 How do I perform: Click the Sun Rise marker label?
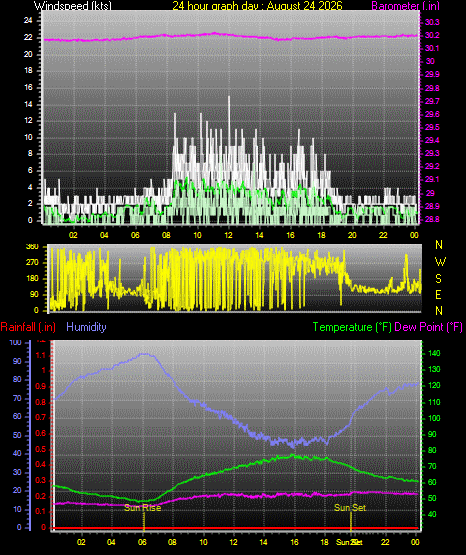[143, 508]
